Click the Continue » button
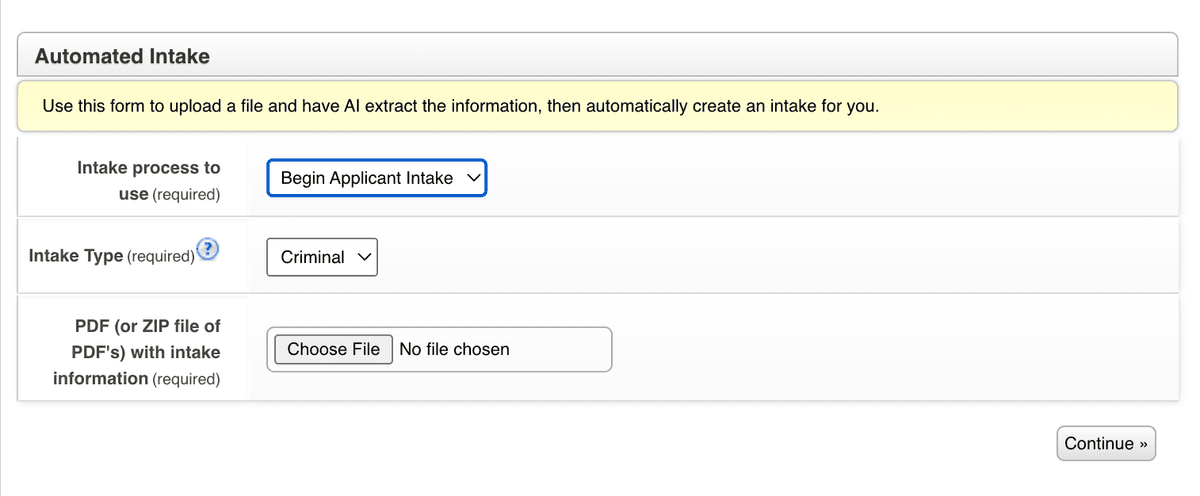Image resolution: width=1200 pixels, height=496 pixels. tap(1105, 444)
